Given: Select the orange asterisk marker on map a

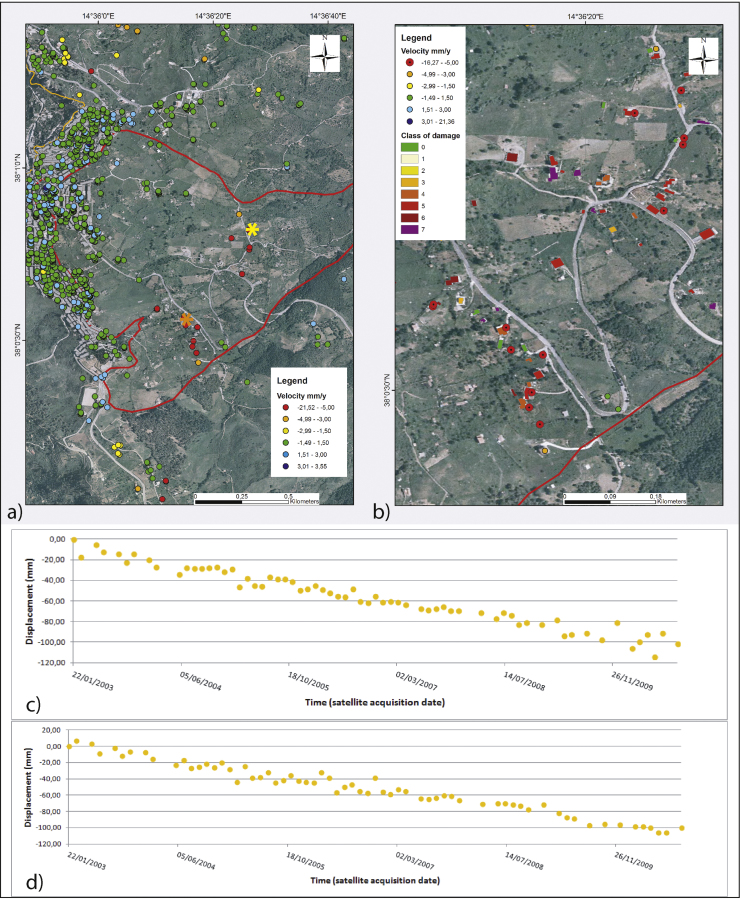Looking at the screenshot, I should tap(186, 319).
